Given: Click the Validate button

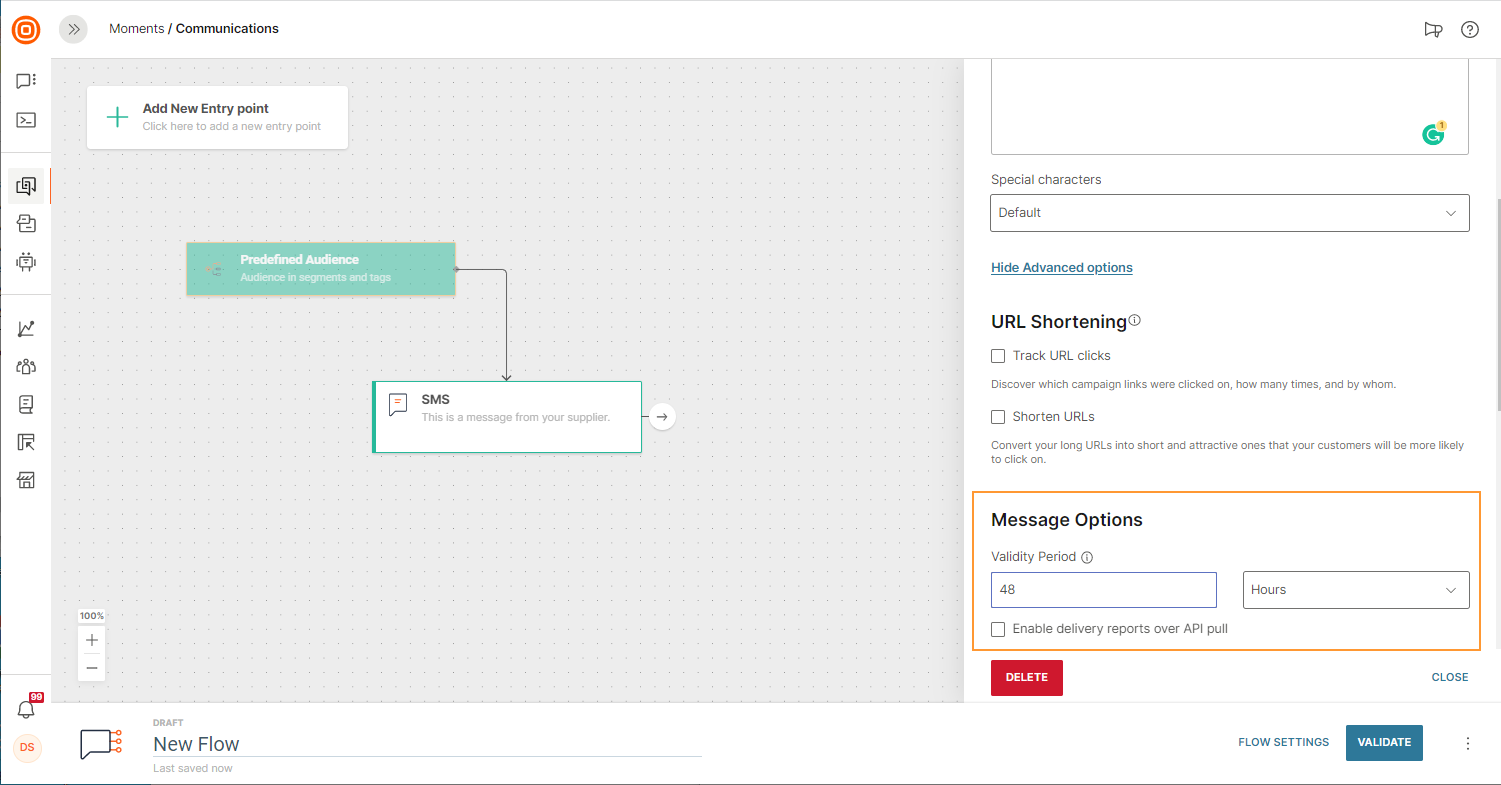Looking at the screenshot, I should pyautogui.click(x=1383, y=742).
